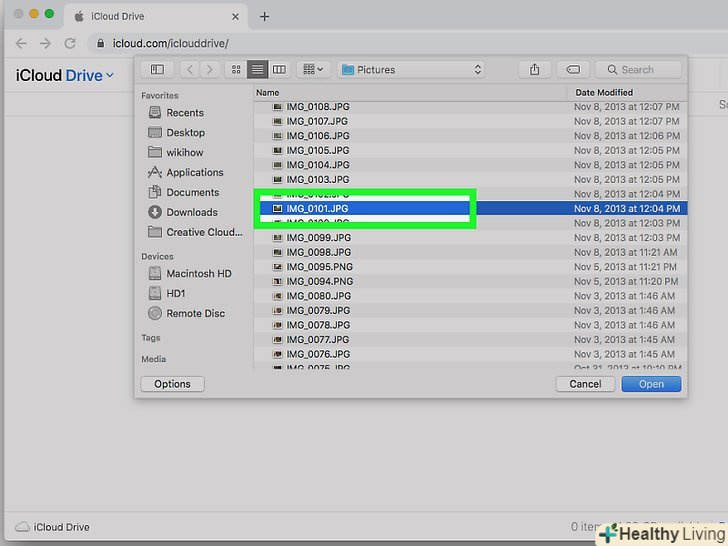The width and height of the screenshot is (728, 546).
Task: Select Recents in the sidebar
Action: 185,113
